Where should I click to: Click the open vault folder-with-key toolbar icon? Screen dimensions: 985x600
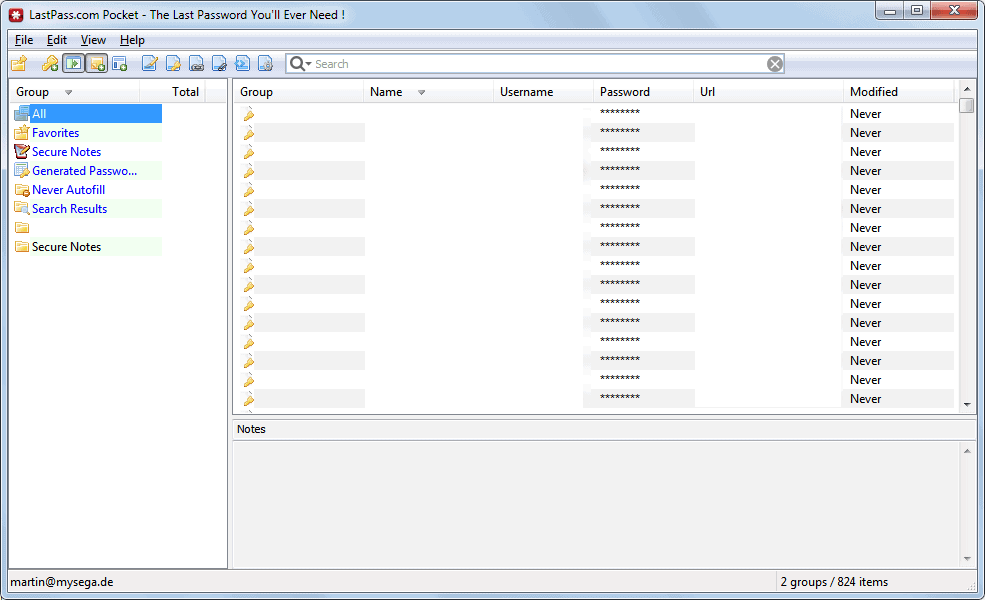pos(19,63)
